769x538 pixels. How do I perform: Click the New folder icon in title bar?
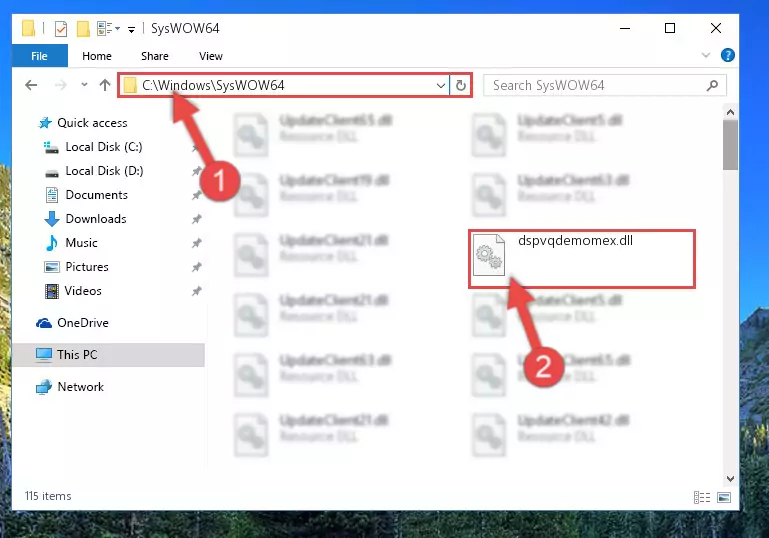[83, 29]
